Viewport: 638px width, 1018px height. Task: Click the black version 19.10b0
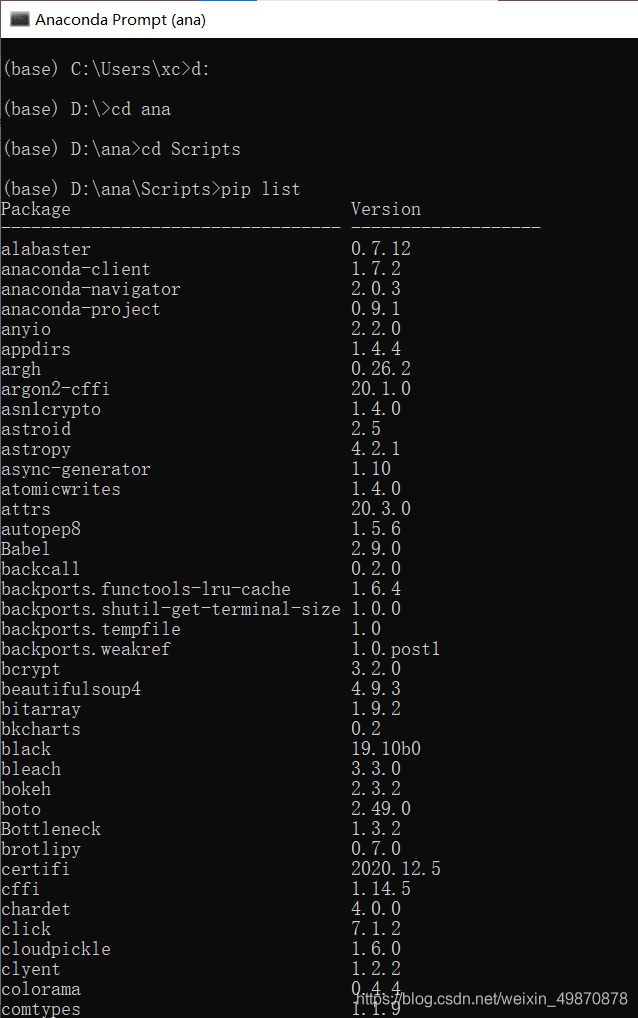386,749
